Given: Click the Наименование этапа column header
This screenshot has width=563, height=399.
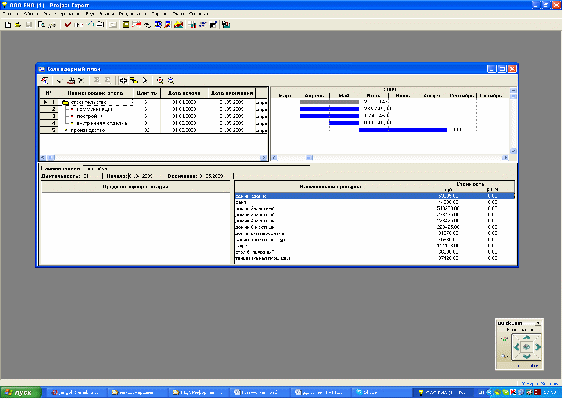Looking at the screenshot, I should coord(96,93).
